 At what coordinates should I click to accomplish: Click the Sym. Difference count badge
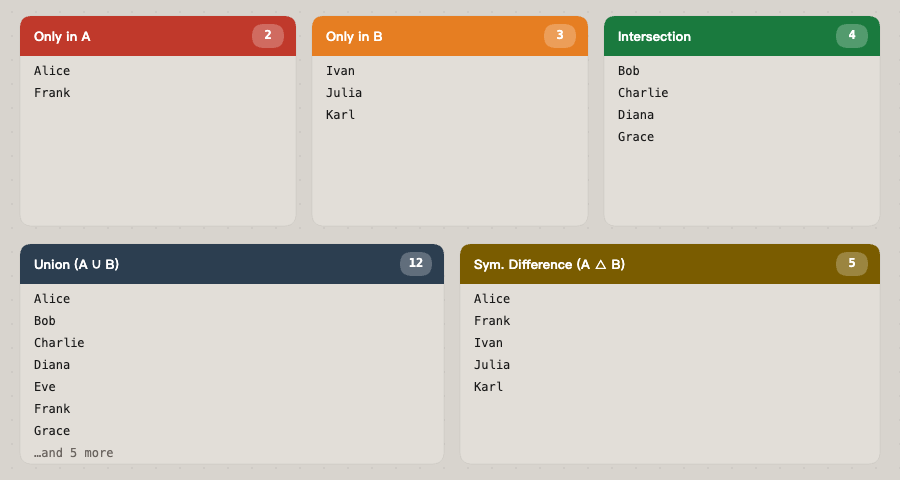pos(852,264)
